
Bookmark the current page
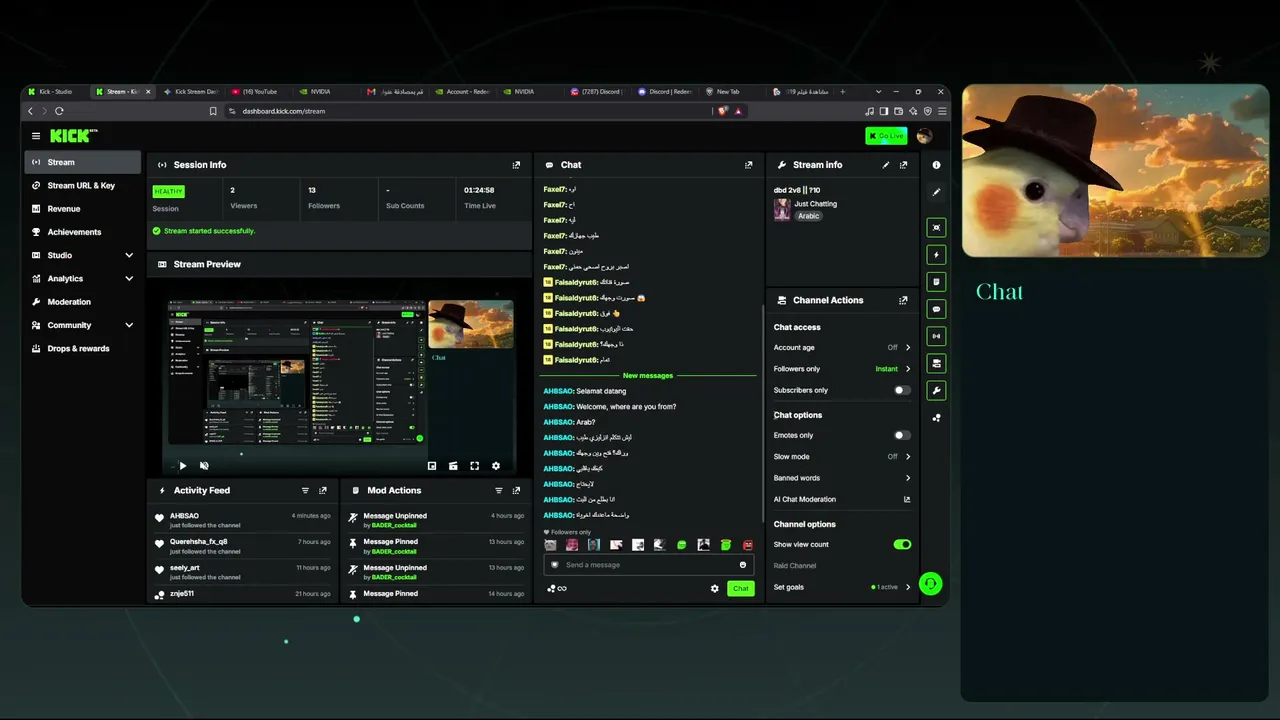point(213,111)
